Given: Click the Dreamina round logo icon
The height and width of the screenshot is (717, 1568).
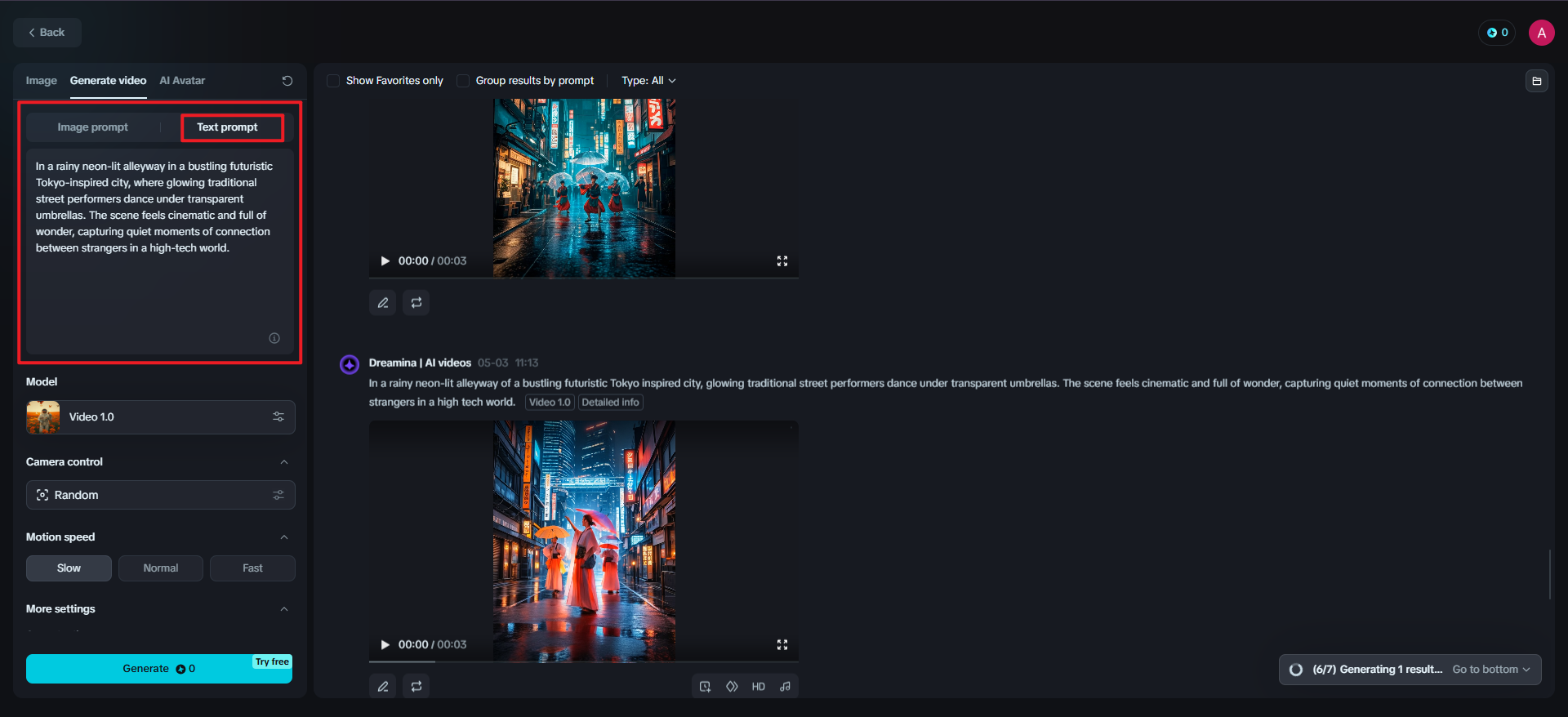Looking at the screenshot, I should click(x=350, y=364).
